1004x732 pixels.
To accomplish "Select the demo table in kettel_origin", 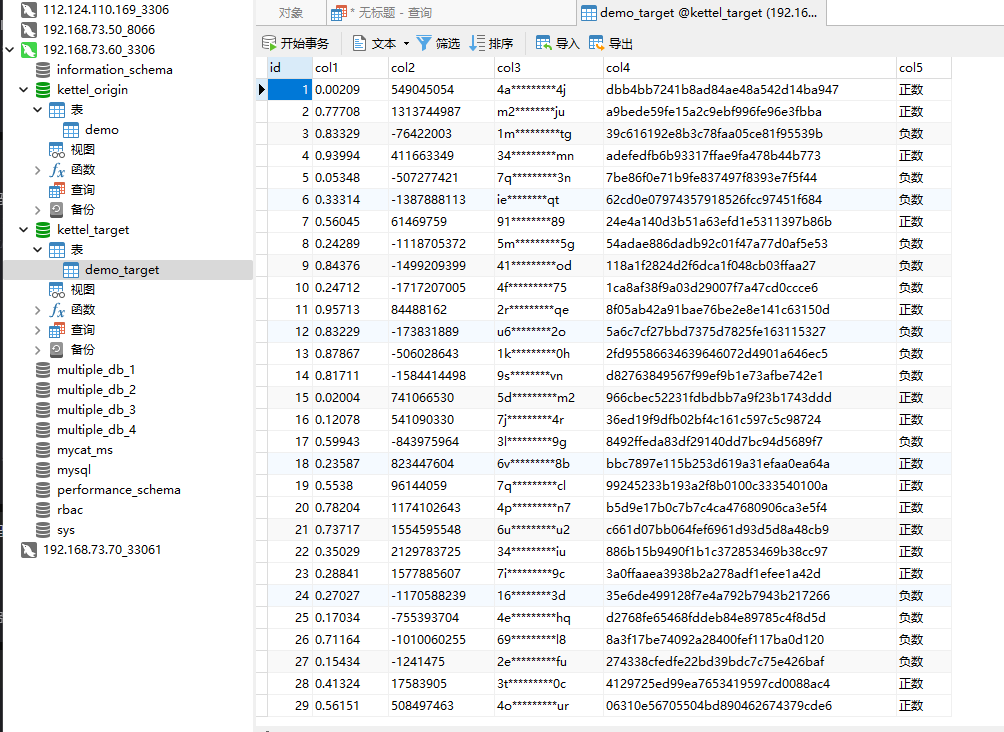I will pyautogui.click(x=101, y=130).
